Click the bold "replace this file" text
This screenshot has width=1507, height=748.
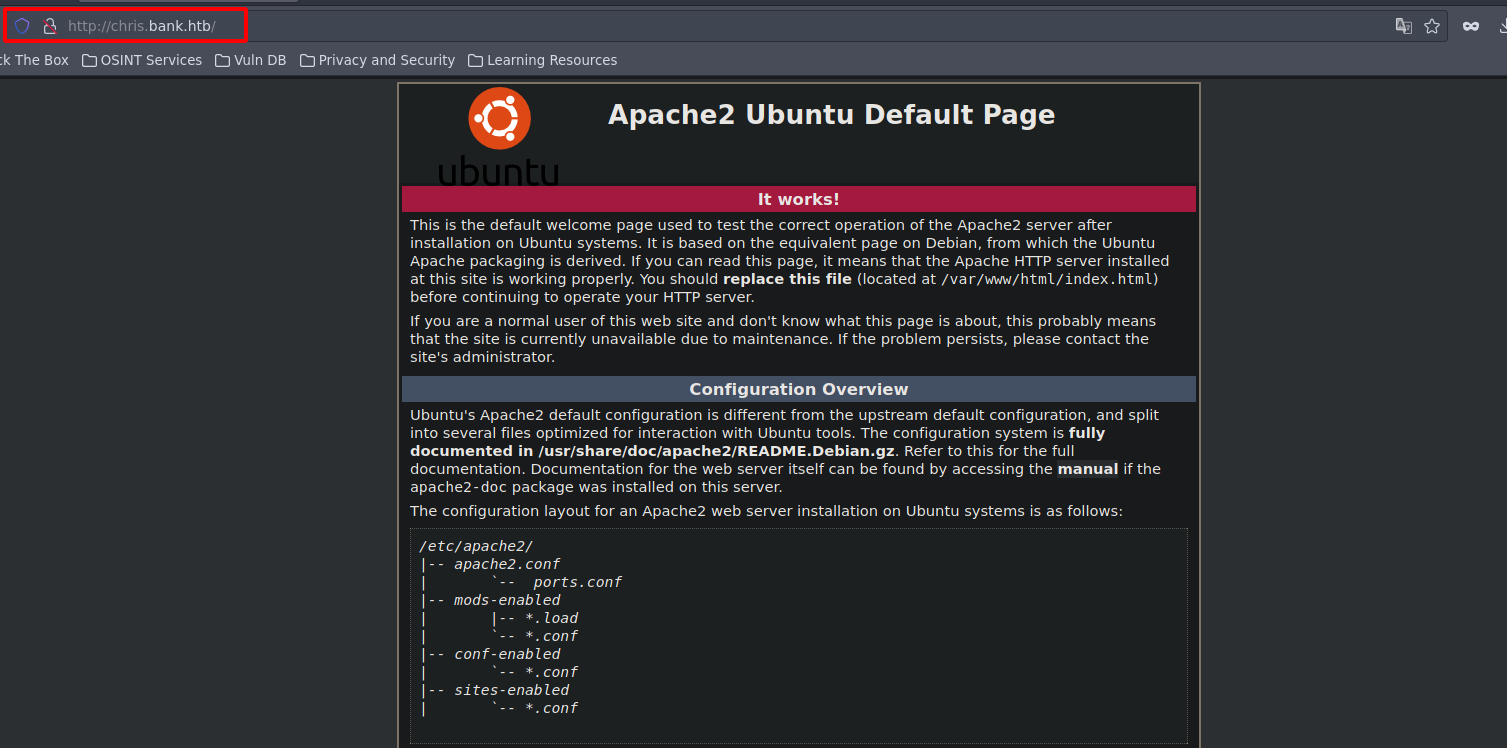click(787, 279)
